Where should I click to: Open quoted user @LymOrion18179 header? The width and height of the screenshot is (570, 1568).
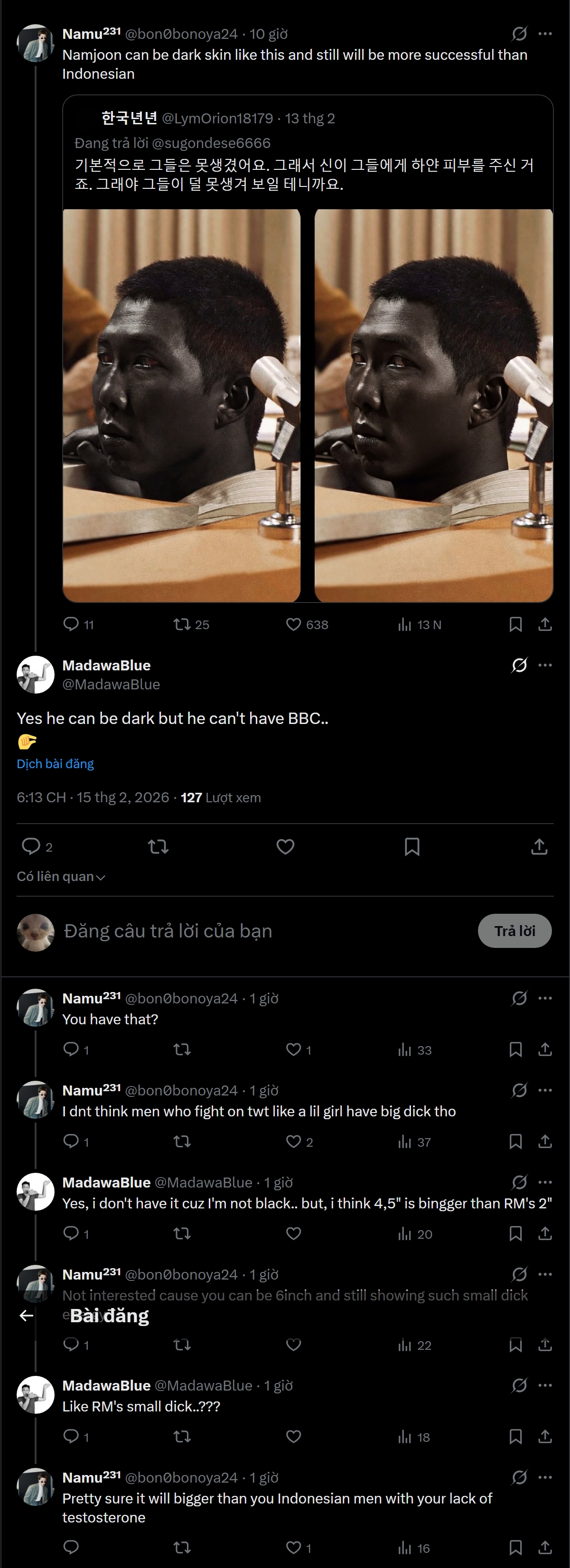pos(217,118)
